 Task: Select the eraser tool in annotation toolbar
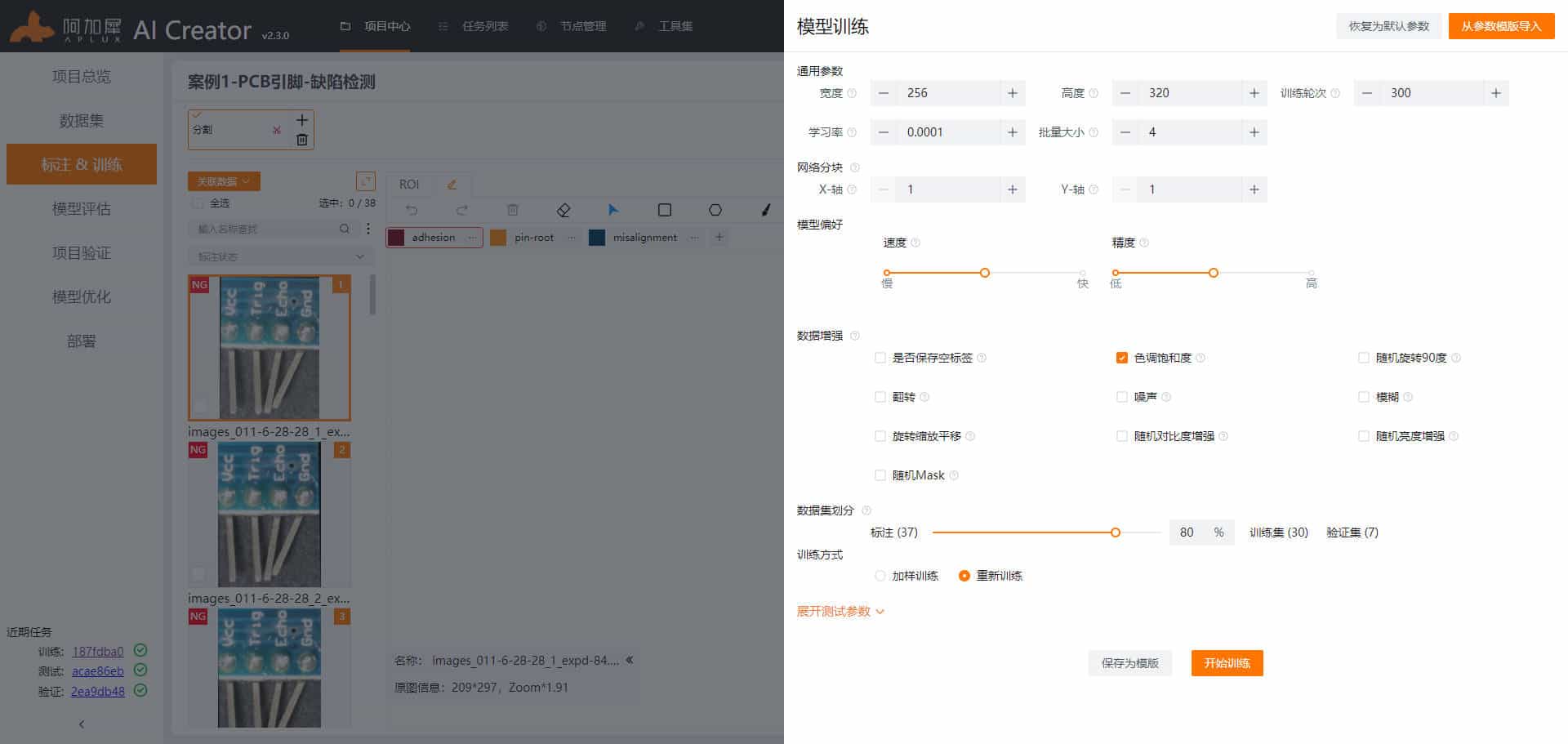point(563,210)
